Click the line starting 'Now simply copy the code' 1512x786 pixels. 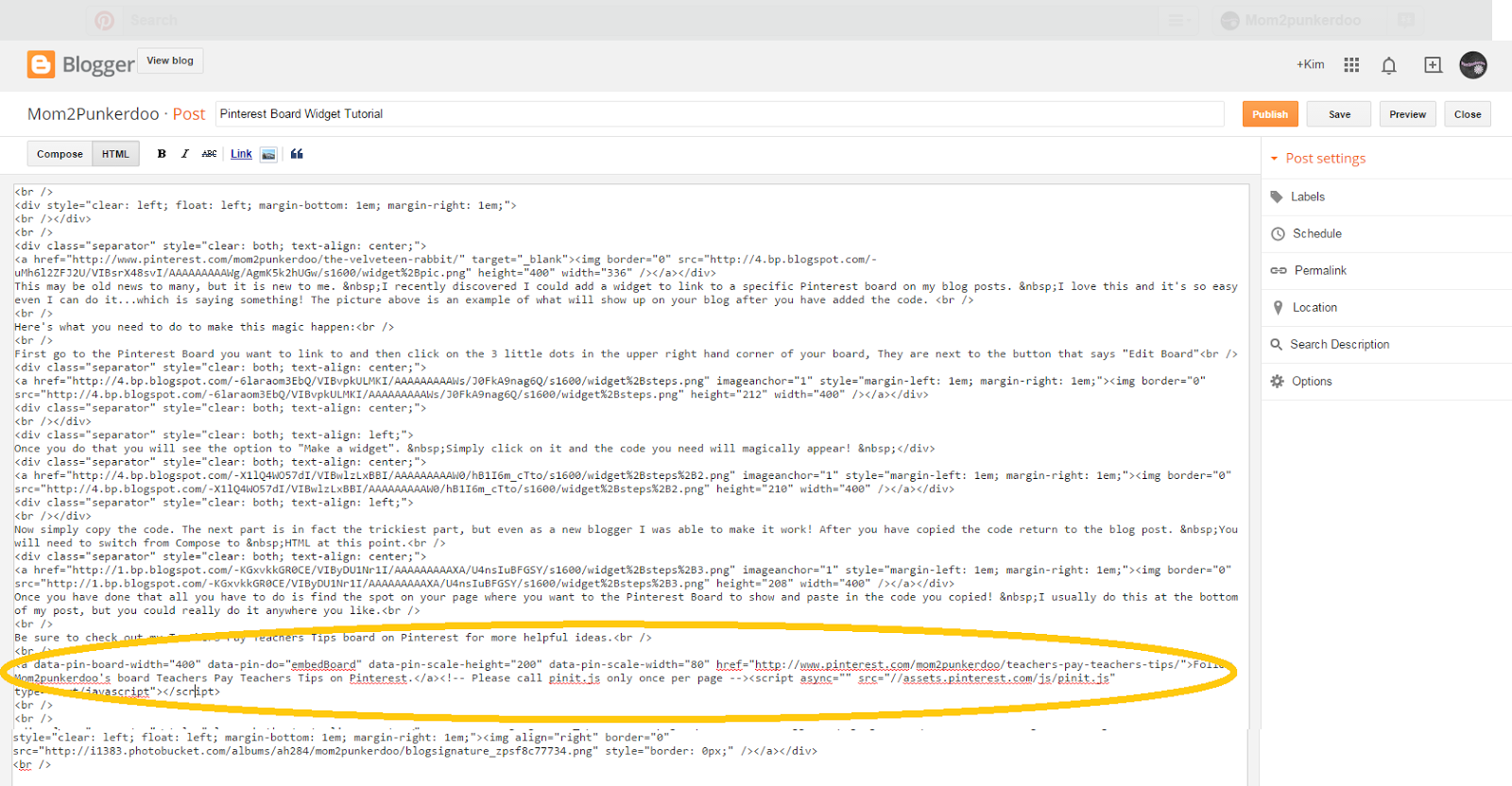(x=626, y=529)
